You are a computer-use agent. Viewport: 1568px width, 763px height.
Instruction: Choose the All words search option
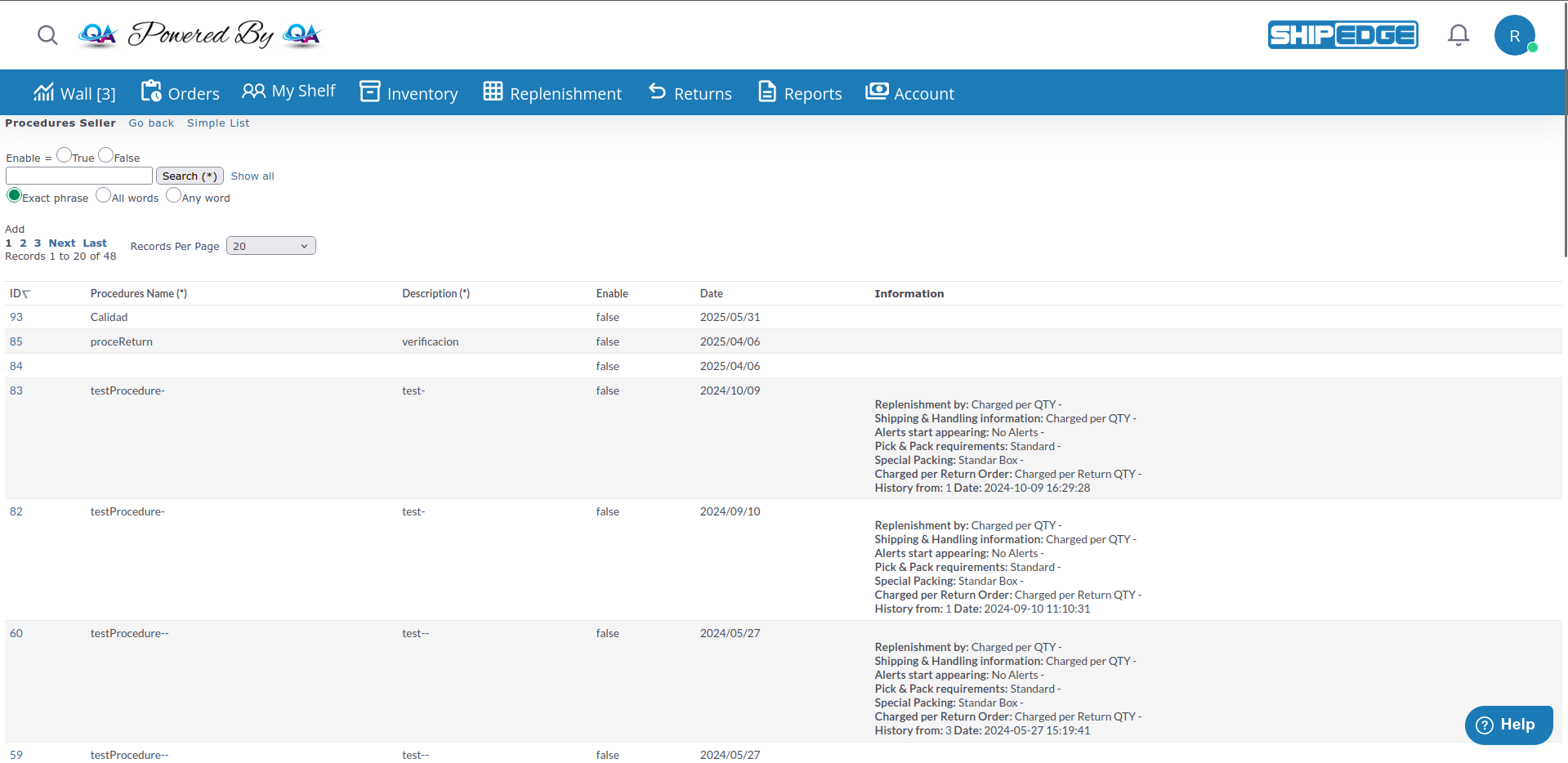[103, 195]
